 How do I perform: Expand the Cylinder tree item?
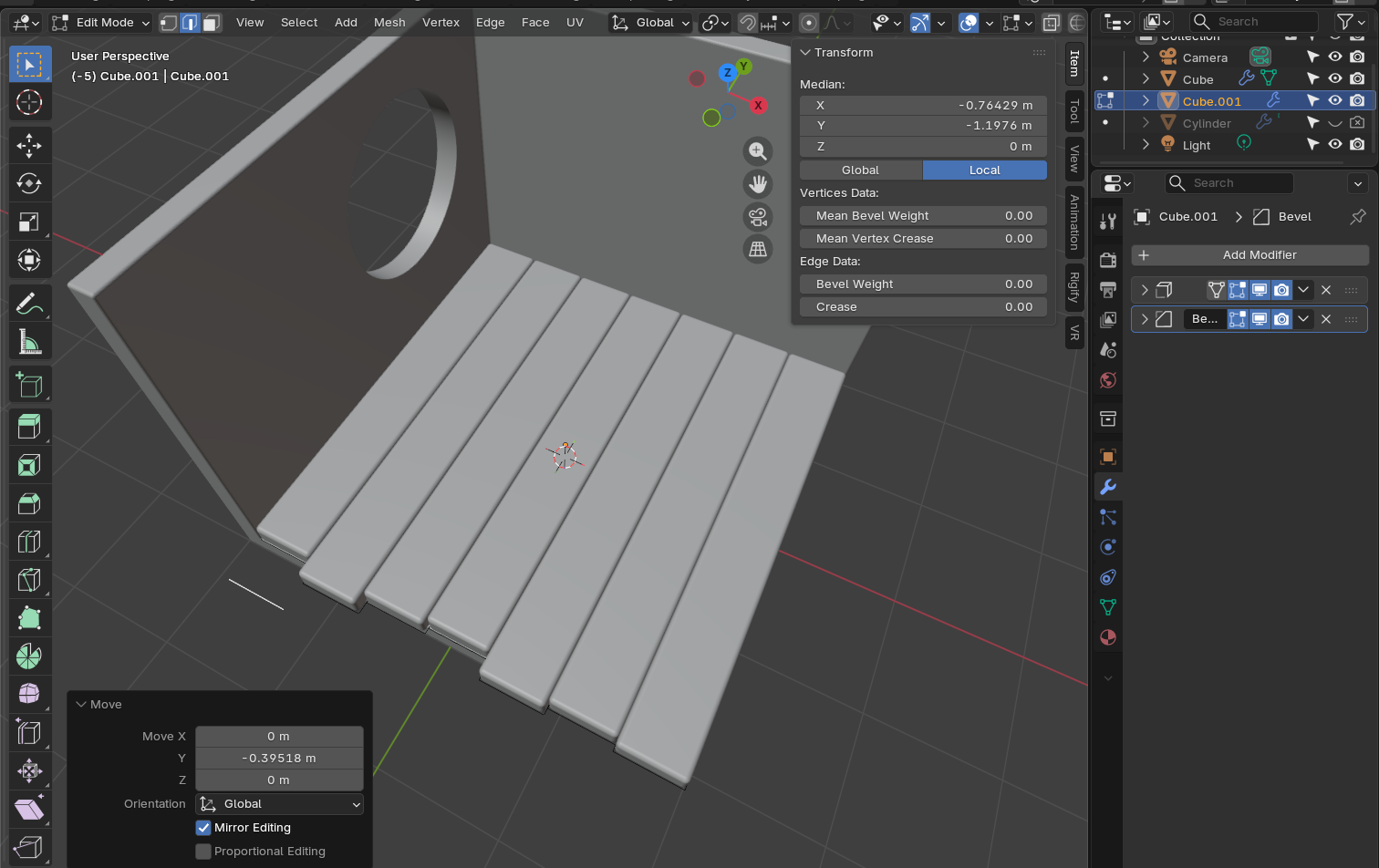tap(1146, 123)
